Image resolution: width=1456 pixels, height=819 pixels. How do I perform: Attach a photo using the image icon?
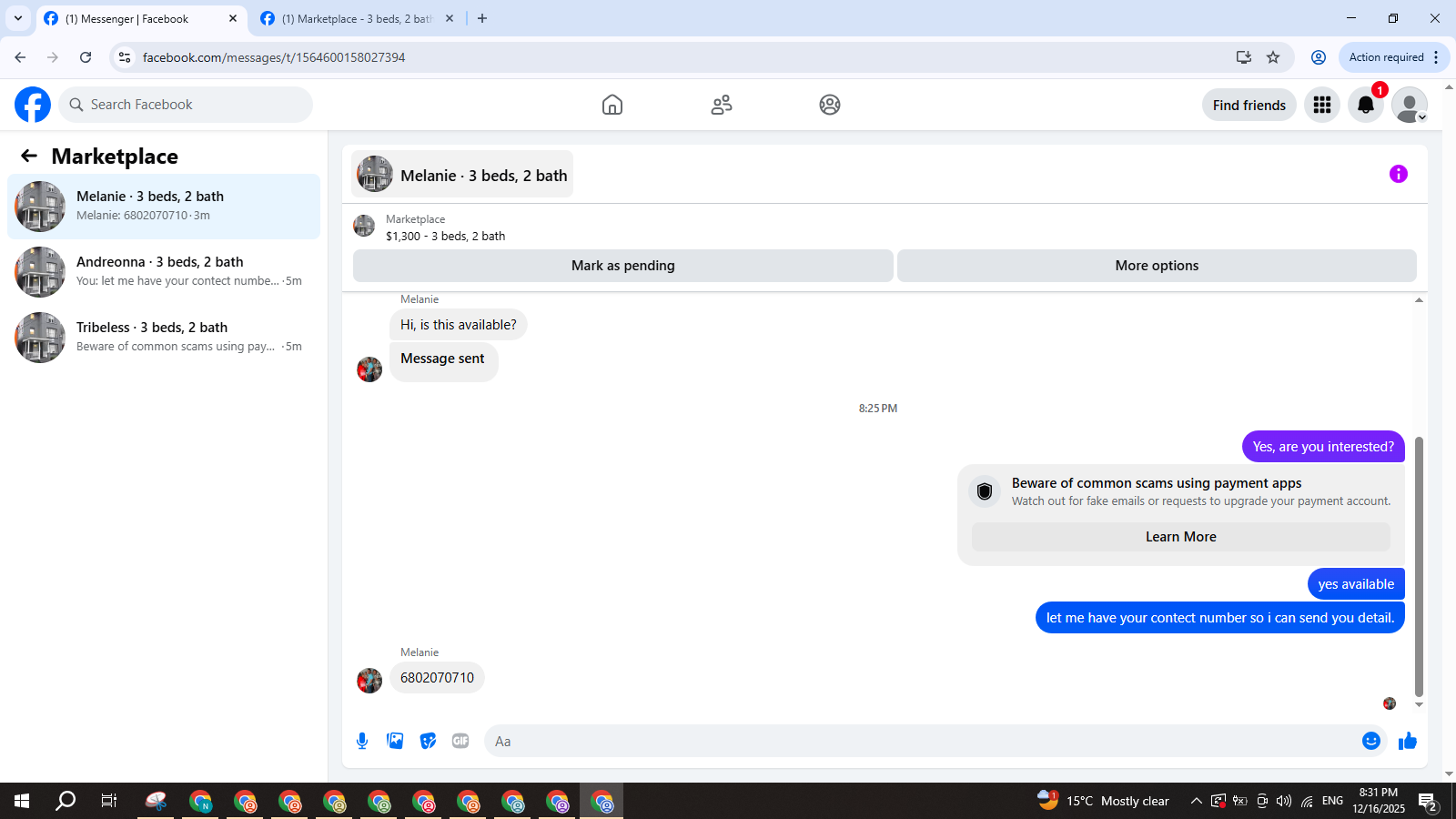(x=395, y=741)
